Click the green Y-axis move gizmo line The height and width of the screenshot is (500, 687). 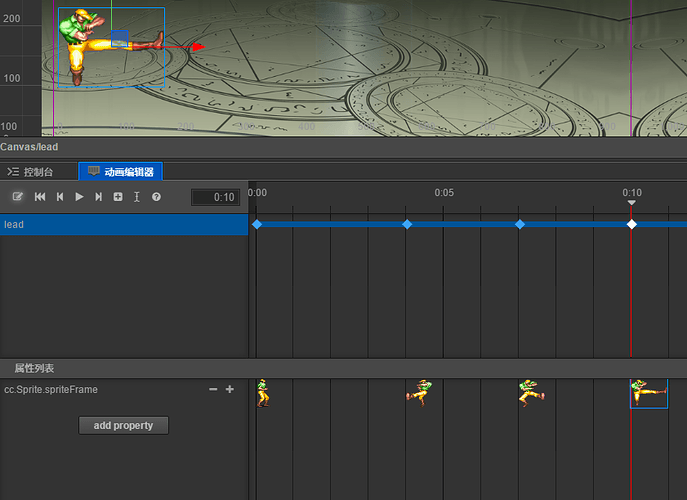point(112,14)
